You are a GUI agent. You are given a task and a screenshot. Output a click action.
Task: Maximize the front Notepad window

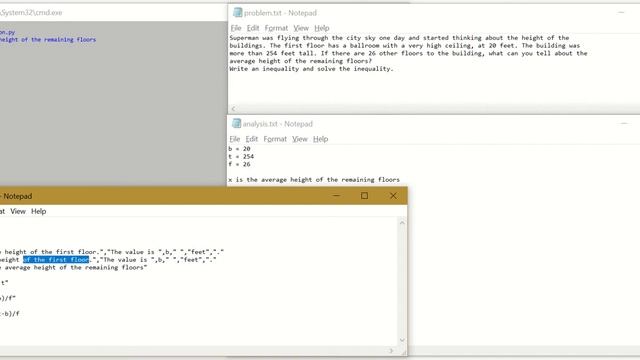(x=364, y=196)
